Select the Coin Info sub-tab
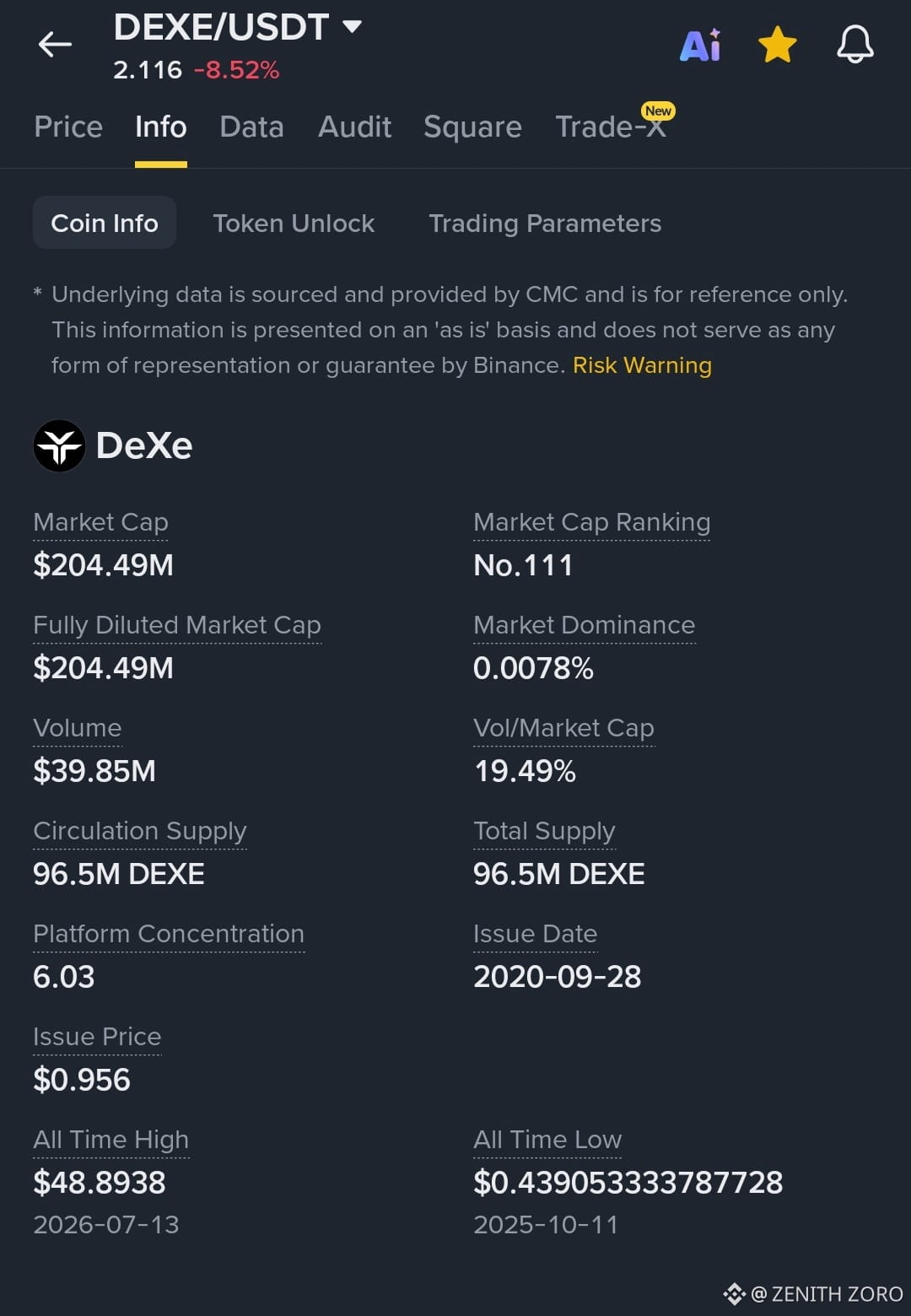911x1316 pixels. point(105,223)
